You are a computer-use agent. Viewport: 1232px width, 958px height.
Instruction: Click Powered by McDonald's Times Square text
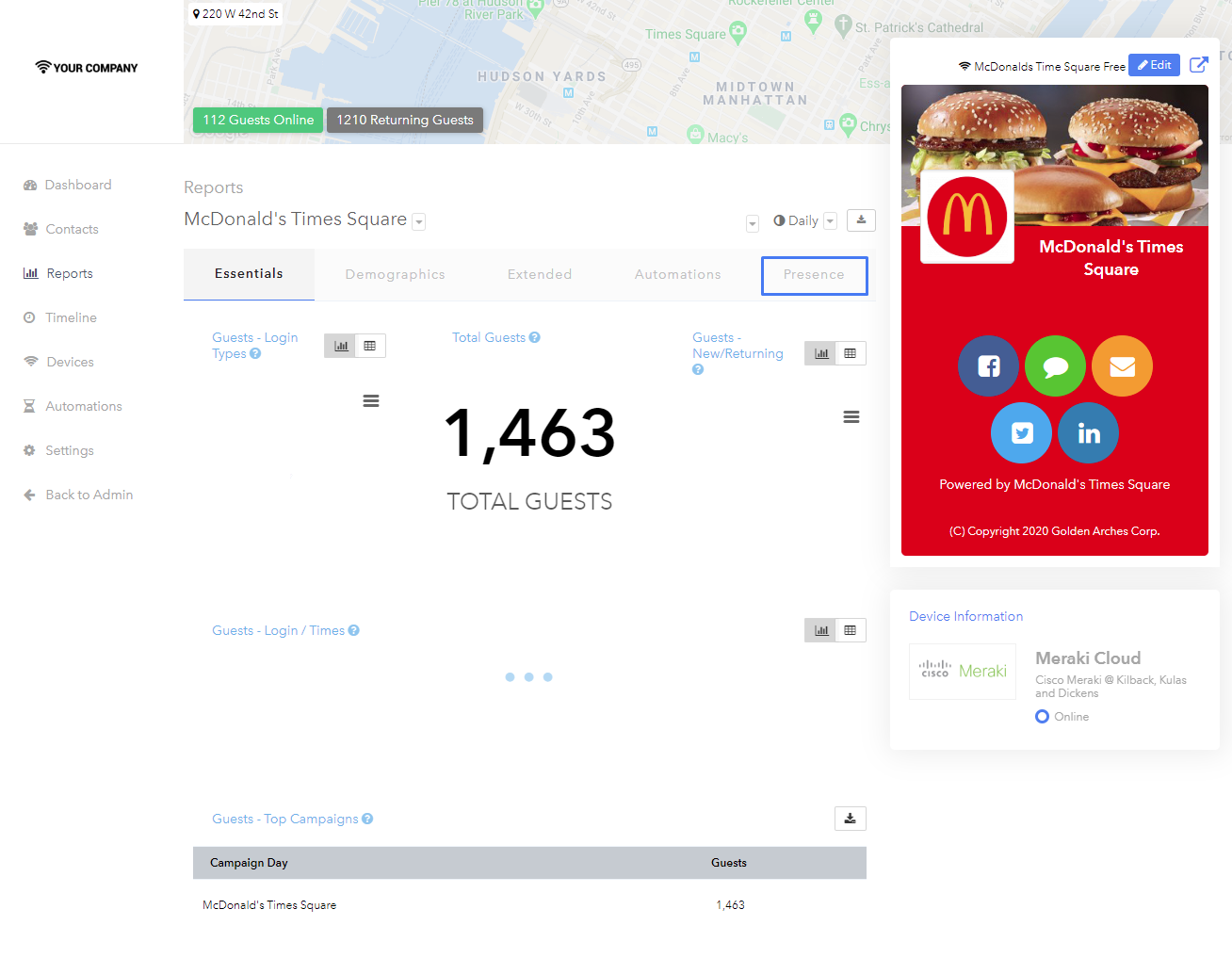coord(1054,484)
